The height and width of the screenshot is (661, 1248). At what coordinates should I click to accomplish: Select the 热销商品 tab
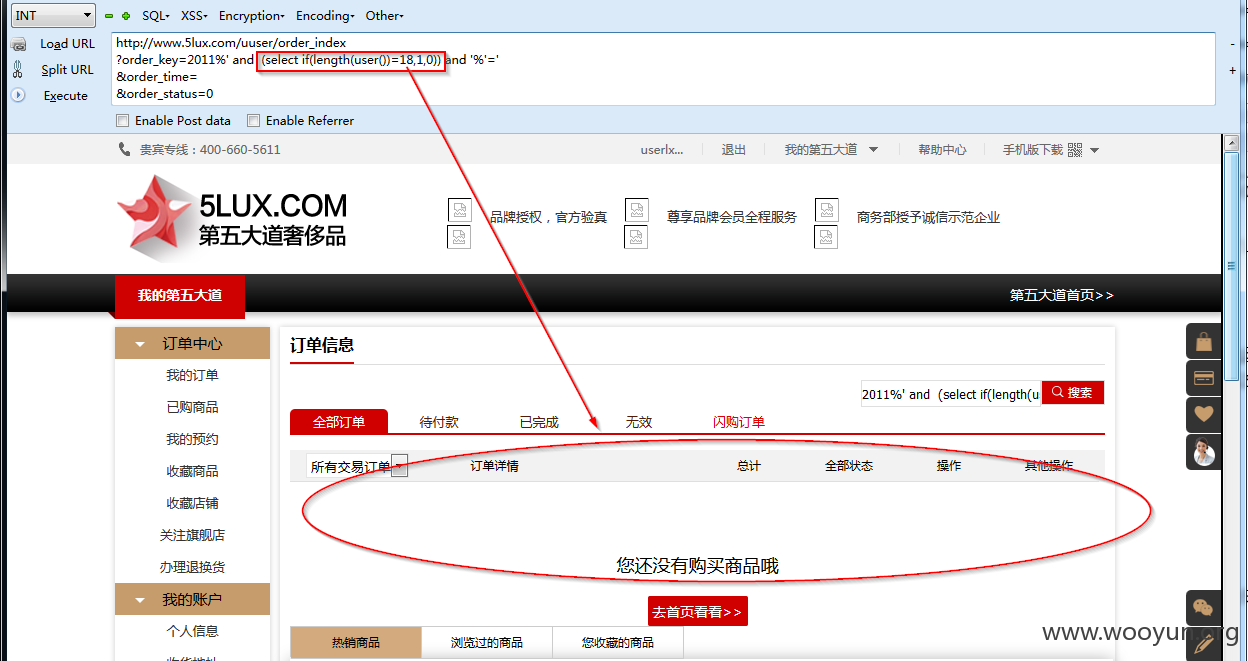click(356, 642)
